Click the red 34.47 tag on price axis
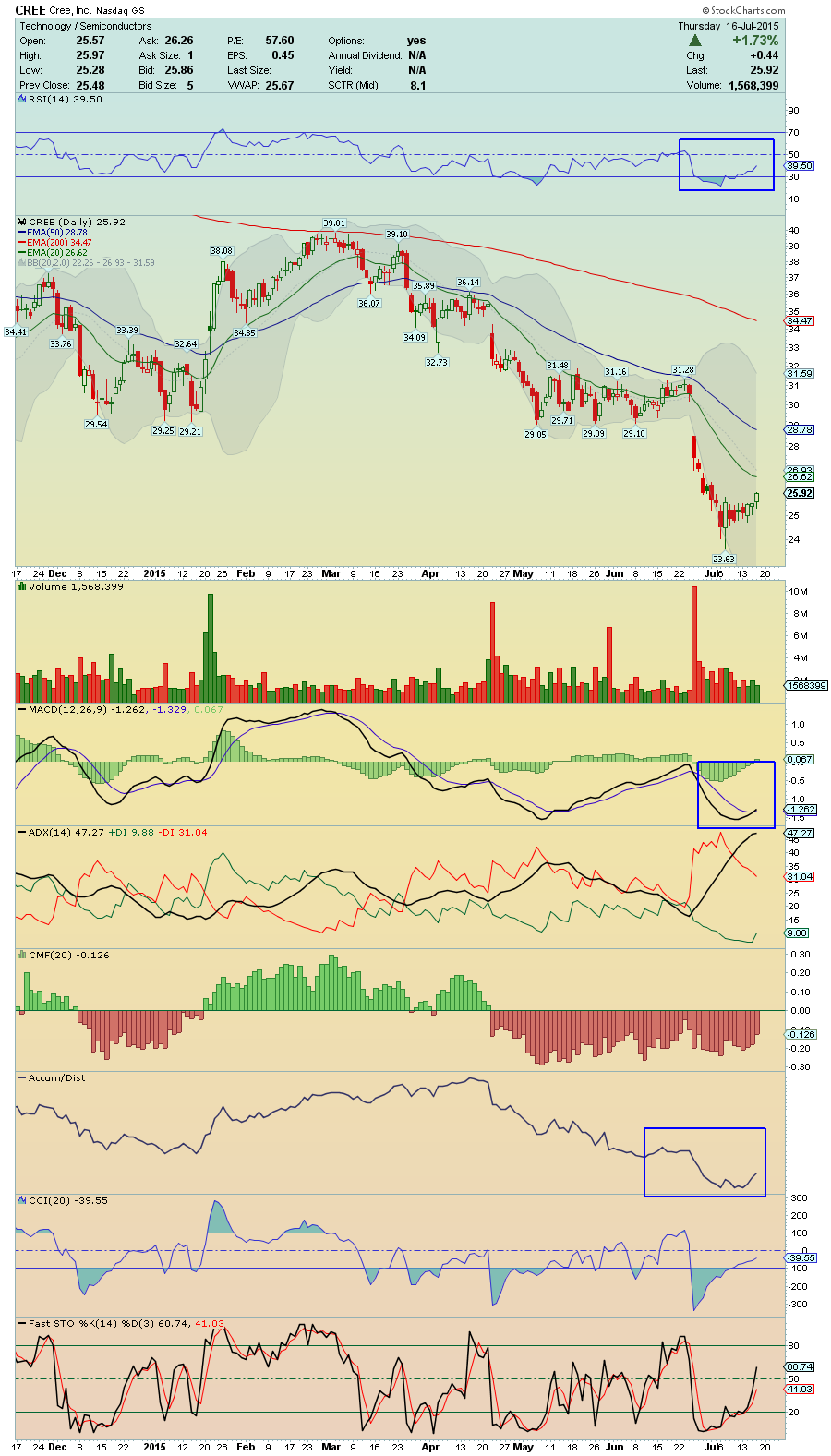The height and width of the screenshot is (1456, 831). (800, 321)
